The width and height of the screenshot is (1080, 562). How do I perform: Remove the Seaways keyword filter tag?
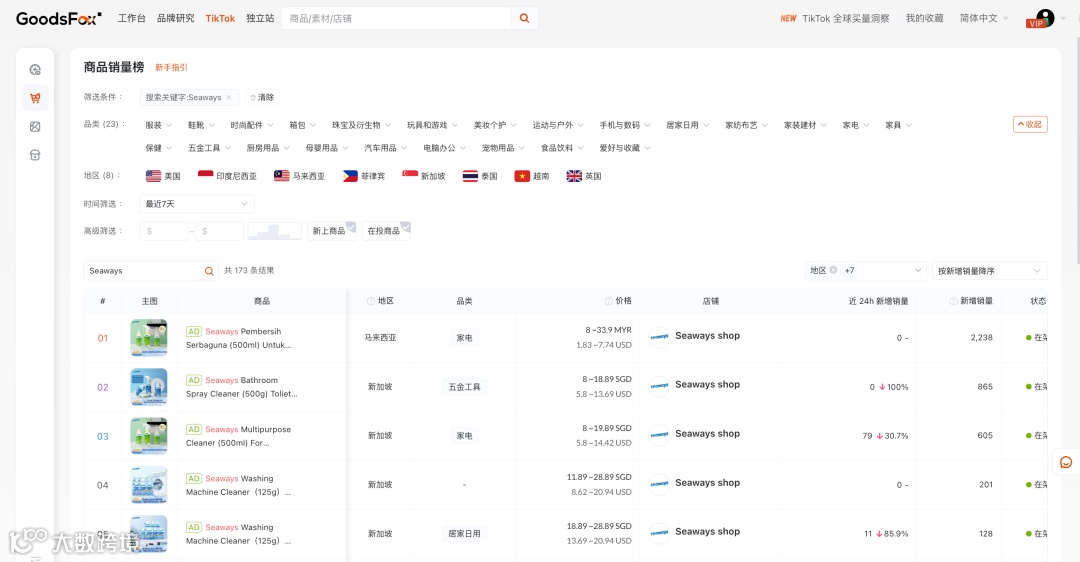[x=229, y=97]
